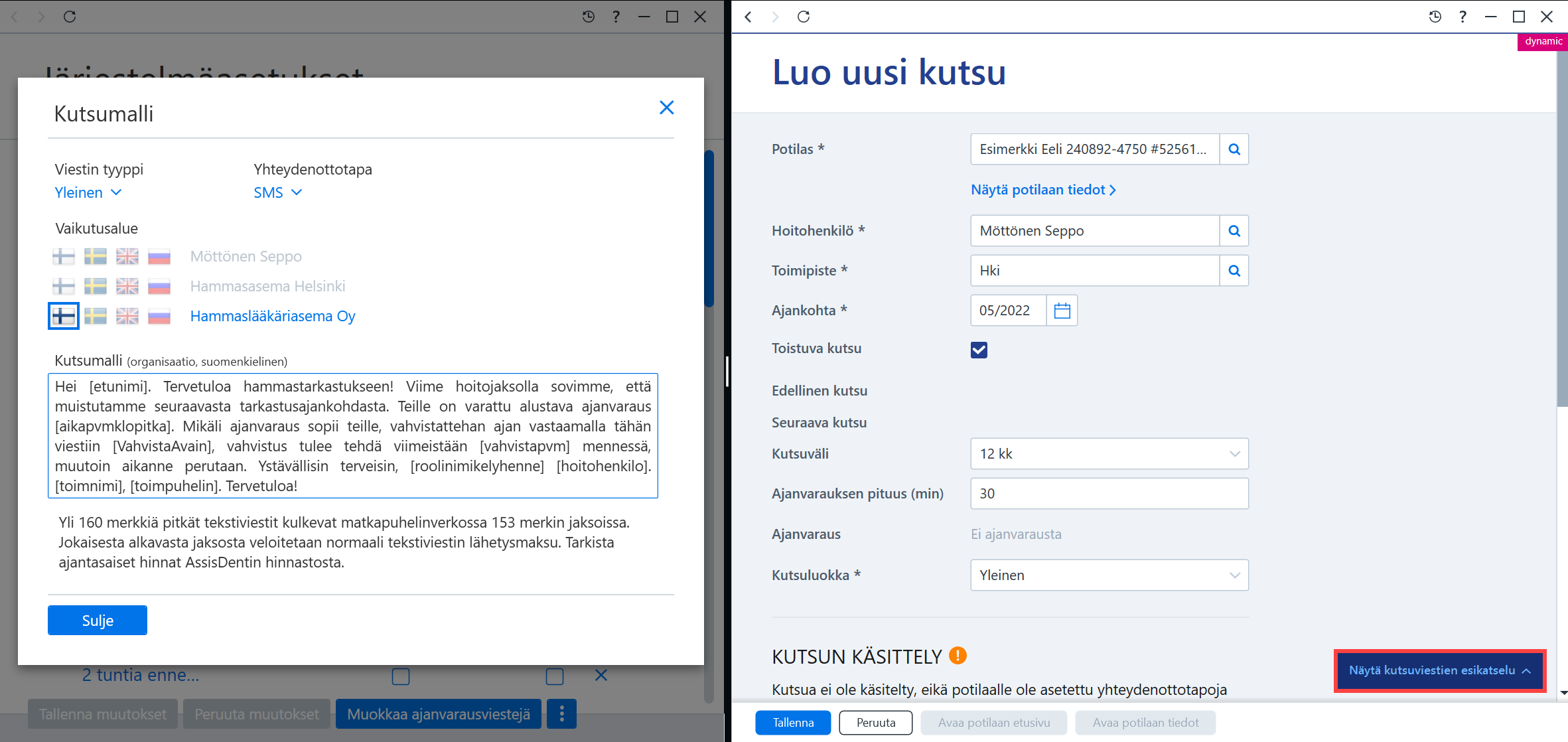This screenshot has height=742, width=1568.
Task: Open Näytä potilaan tiedot link
Action: pyautogui.click(x=1043, y=190)
